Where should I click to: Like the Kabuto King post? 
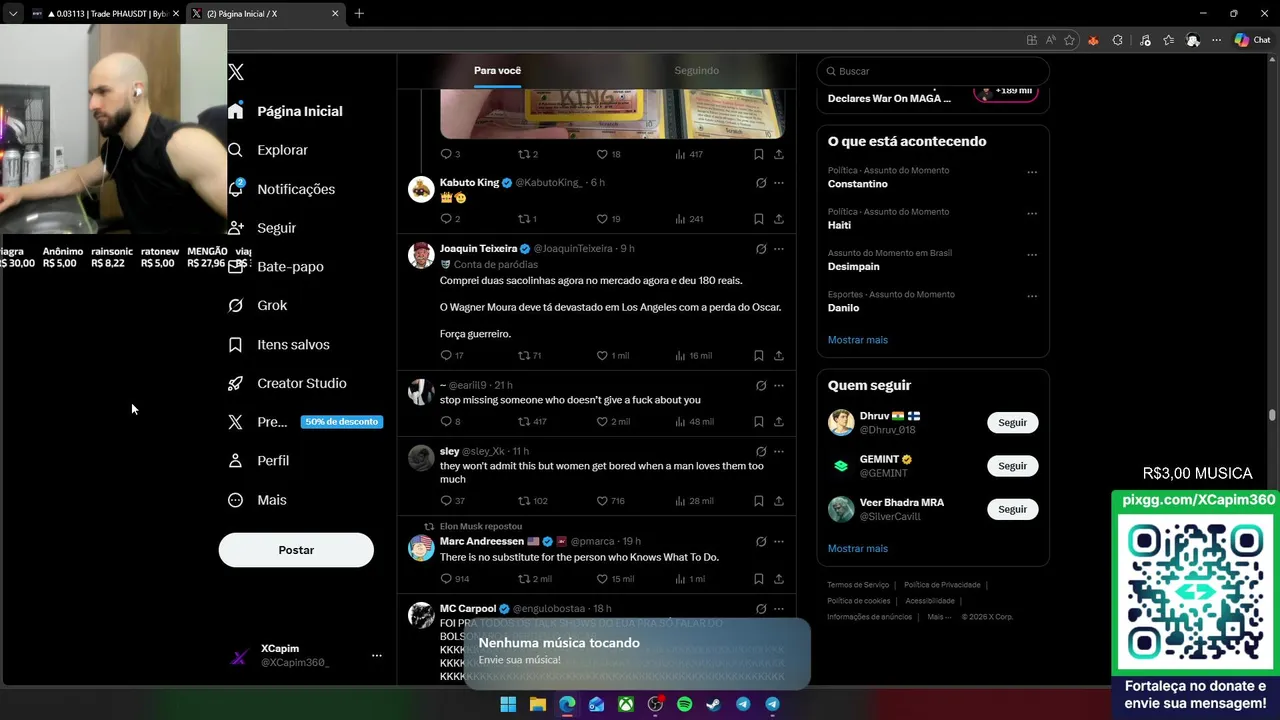point(608,219)
